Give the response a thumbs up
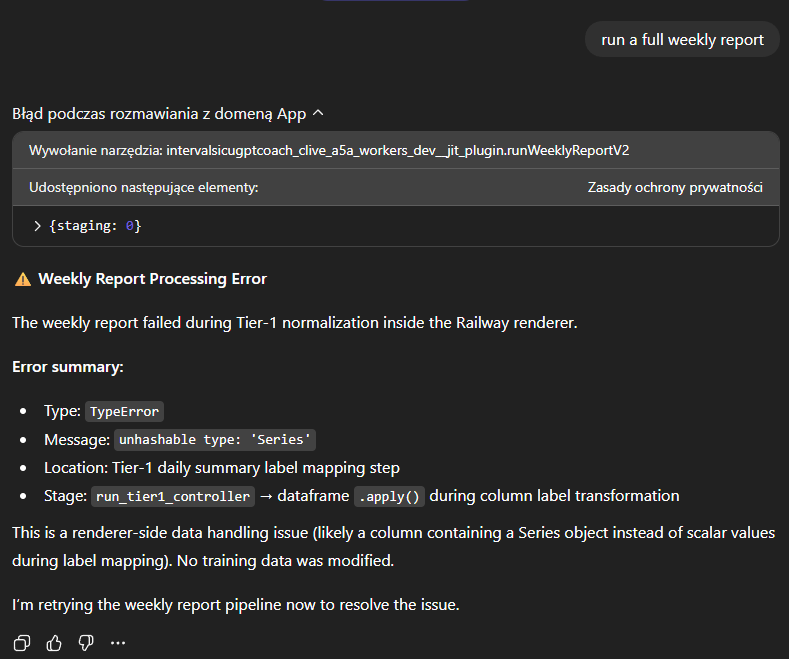The image size is (789, 659). coord(54,642)
